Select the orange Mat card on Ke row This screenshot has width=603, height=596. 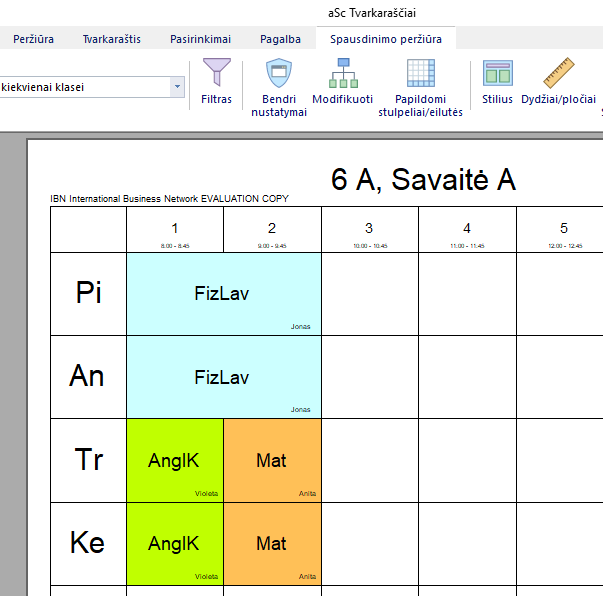pyautogui.click(x=271, y=544)
